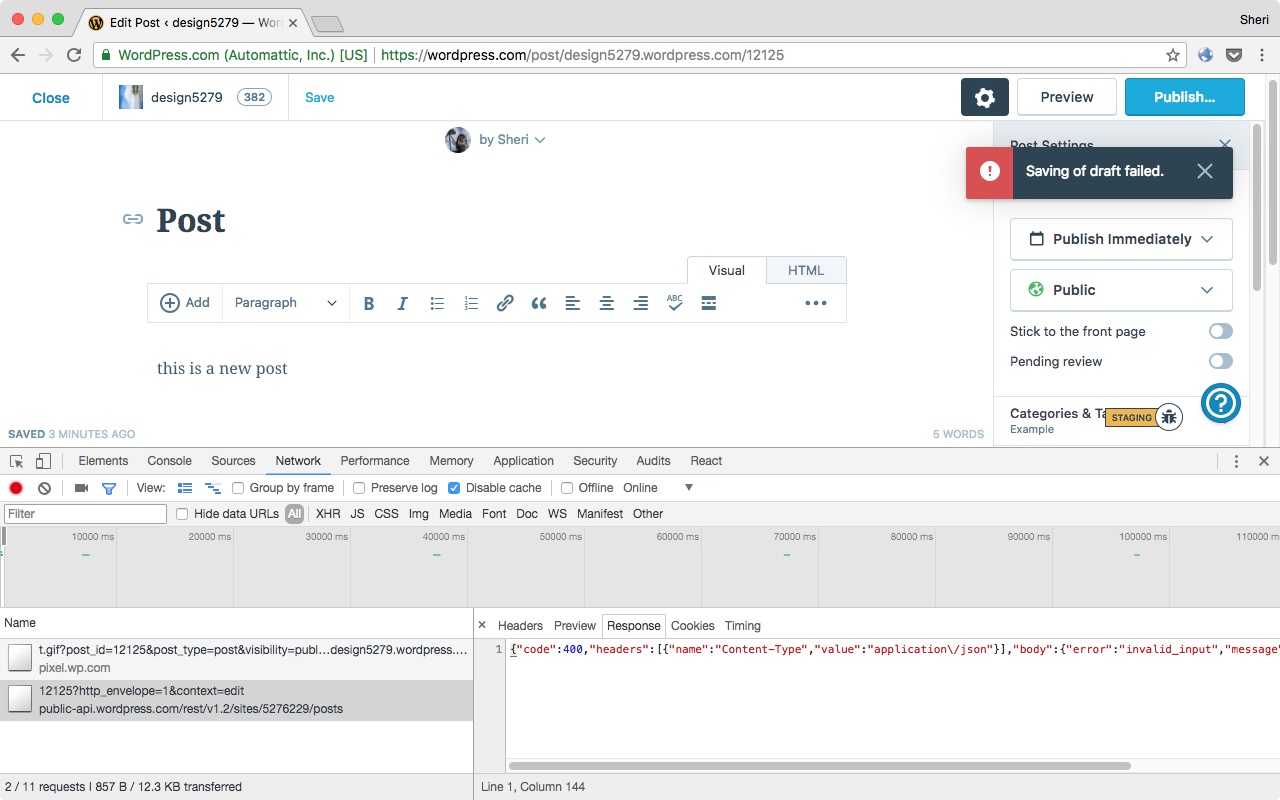Apply italic formatting
Viewport: 1280px width, 800px height.
click(403, 303)
